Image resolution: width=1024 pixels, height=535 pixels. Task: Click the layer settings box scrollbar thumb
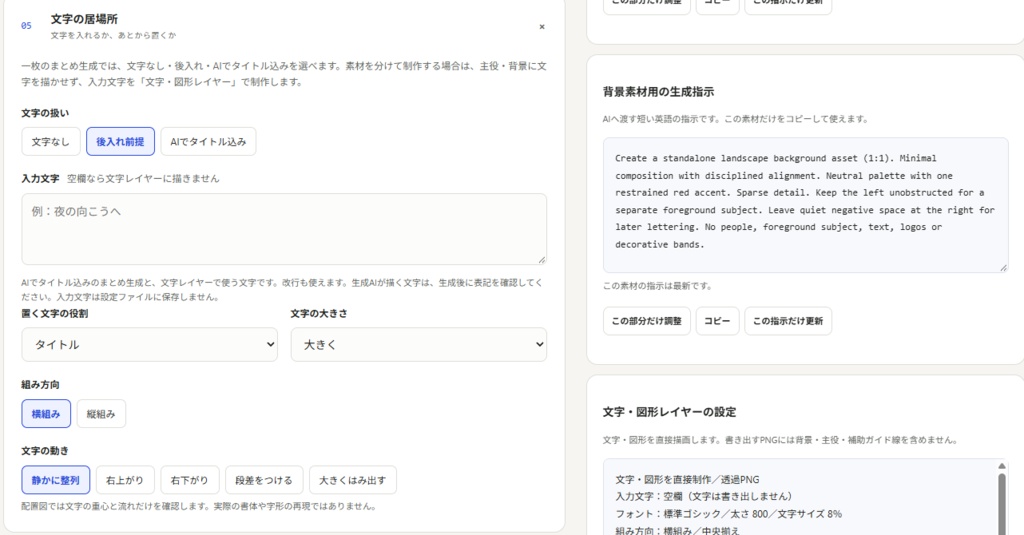[x=1002, y=503]
